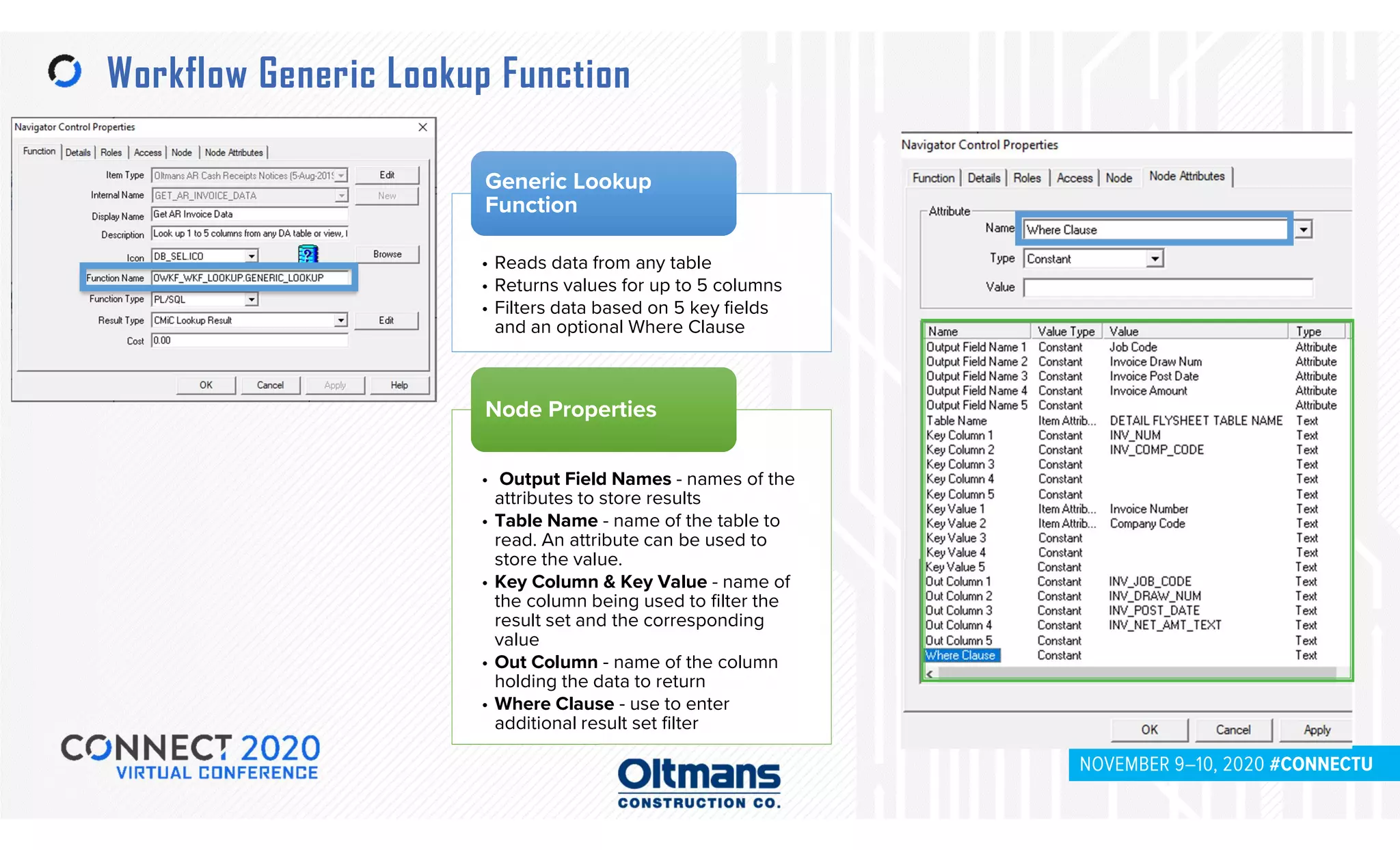This screenshot has width=1400, height=850.
Task: Click the Cost input field
Action: point(250,341)
